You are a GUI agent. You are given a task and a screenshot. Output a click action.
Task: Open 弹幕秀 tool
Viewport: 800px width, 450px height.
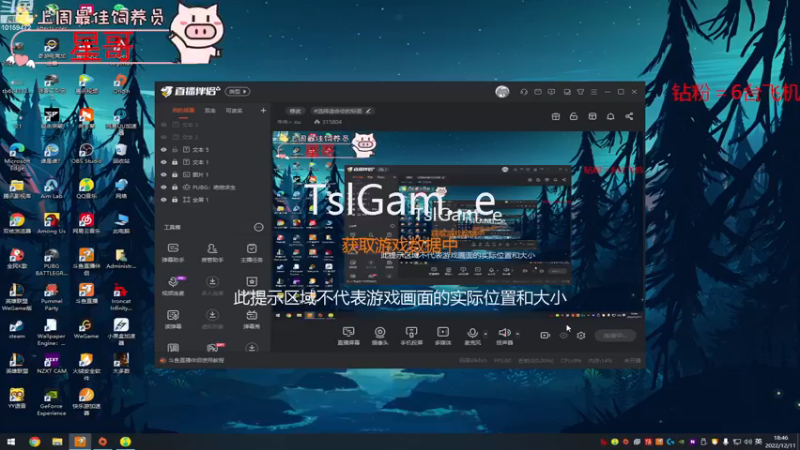pyautogui.click(x=252, y=319)
